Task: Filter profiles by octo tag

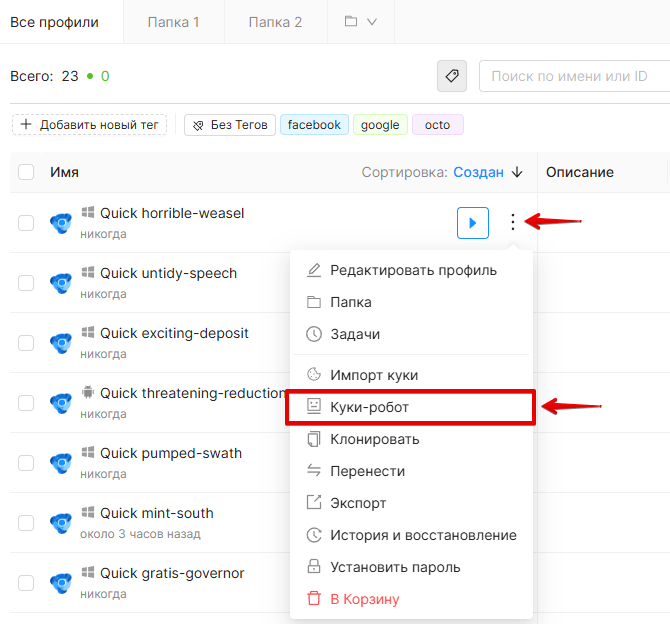Action: click(x=438, y=125)
